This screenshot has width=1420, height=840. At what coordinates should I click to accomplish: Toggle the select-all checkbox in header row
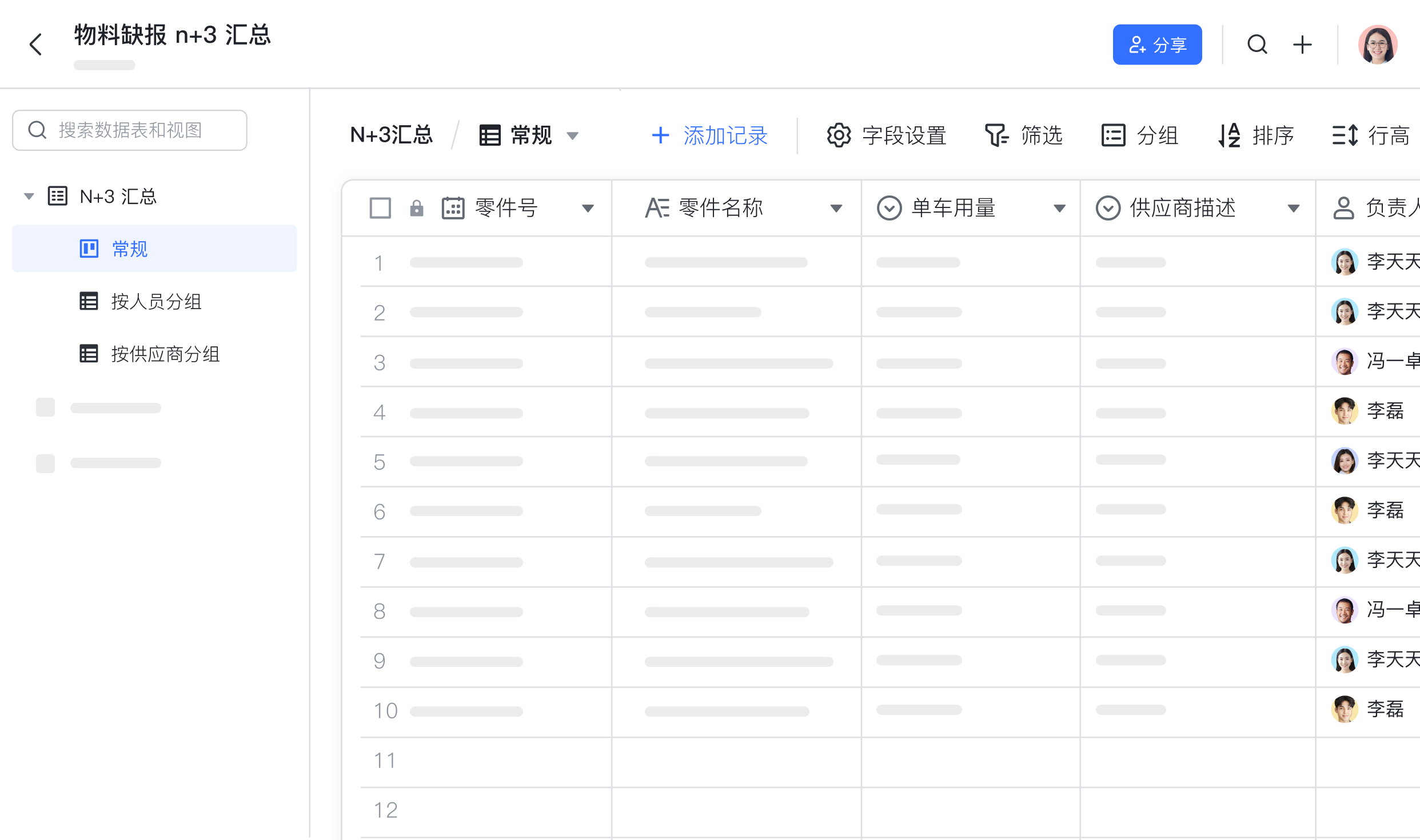(380, 207)
